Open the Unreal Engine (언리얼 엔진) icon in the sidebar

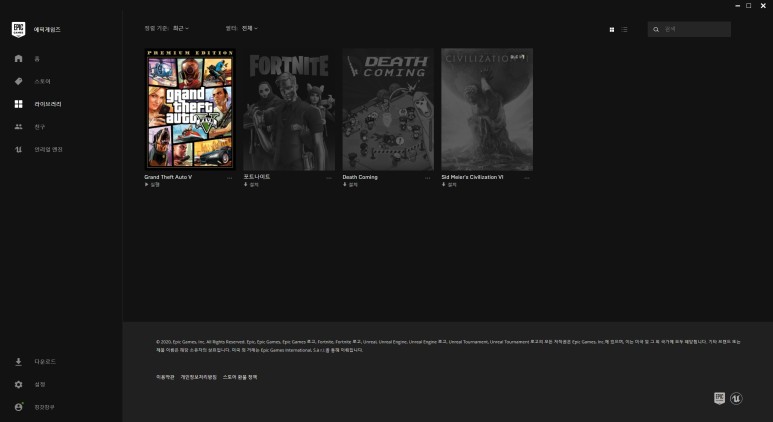click(18, 149)
